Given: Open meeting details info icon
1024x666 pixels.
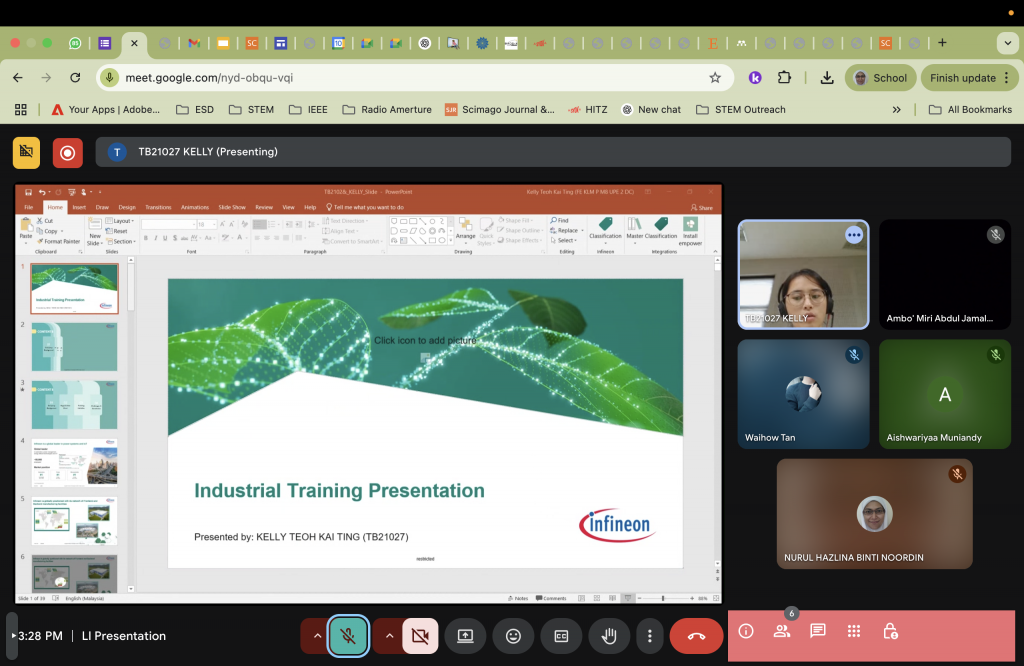Looking at the screenshot, I should coord(746,631).
